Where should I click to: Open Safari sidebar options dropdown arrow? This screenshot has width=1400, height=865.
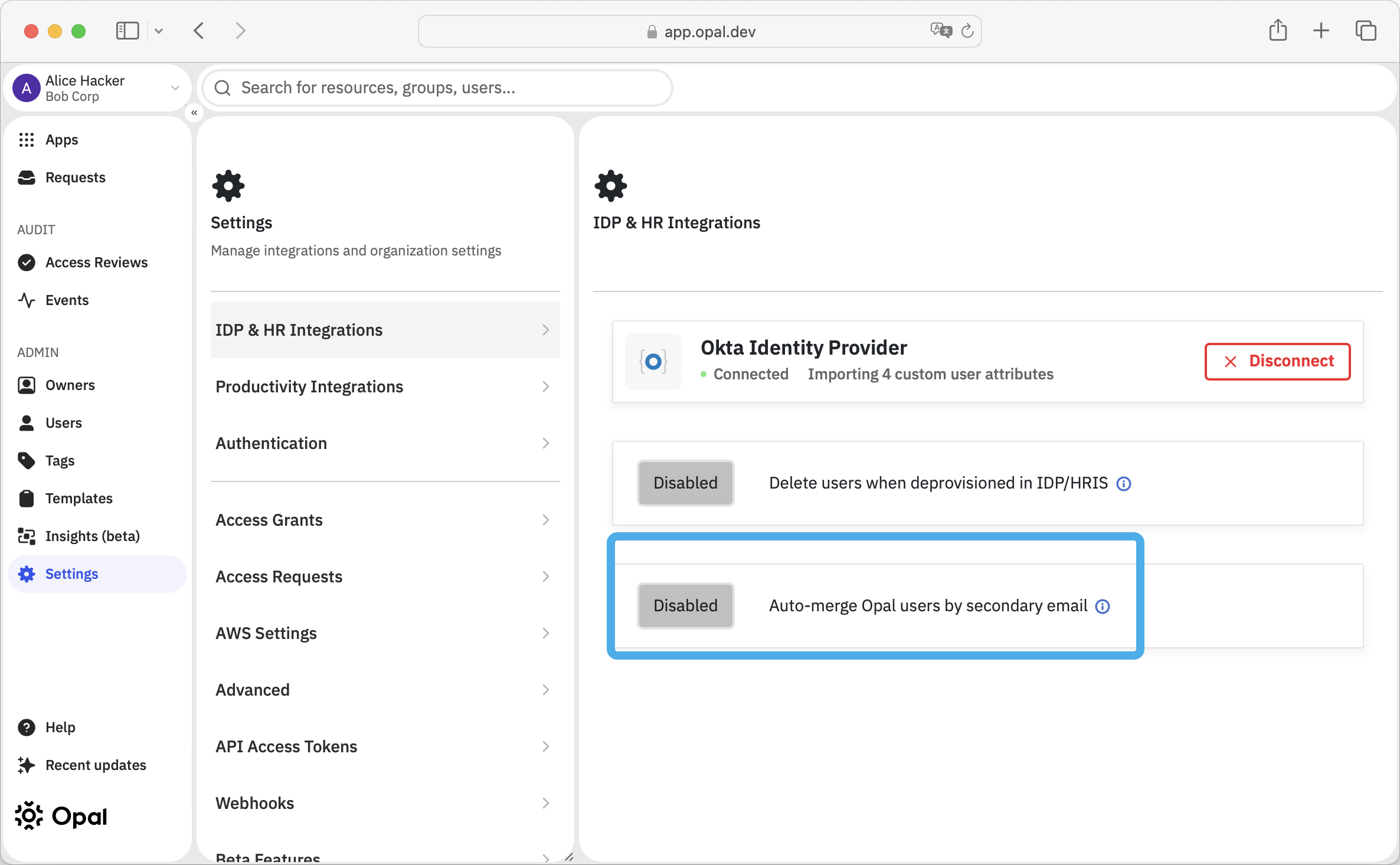coord(159,31)
